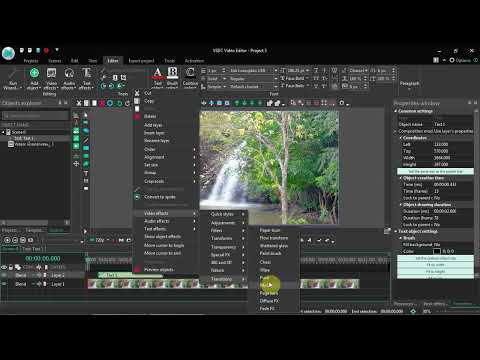
Task: Click the Contour color C icon
Action: 190,73
